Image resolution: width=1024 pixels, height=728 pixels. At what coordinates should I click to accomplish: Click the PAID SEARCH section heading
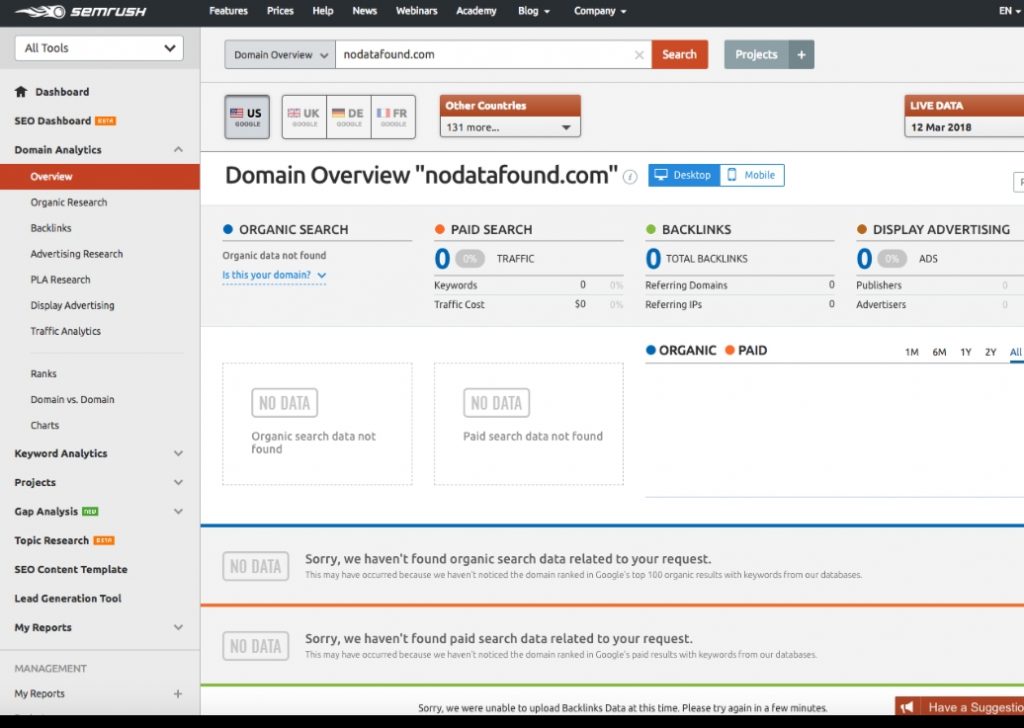coord(491,230)
